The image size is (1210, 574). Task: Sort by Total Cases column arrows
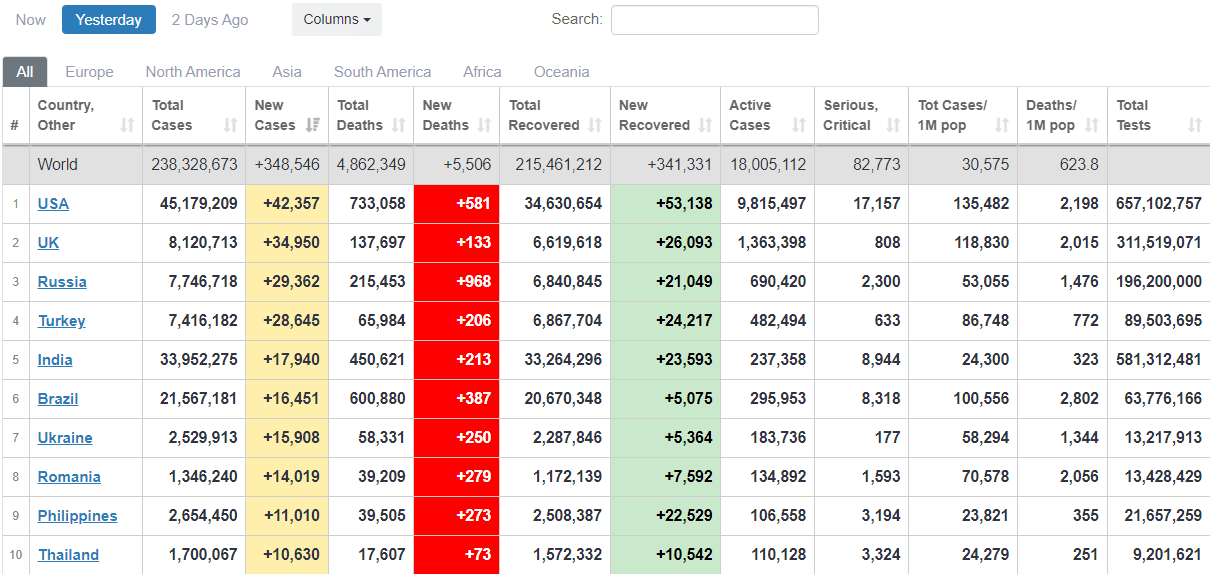(x=231, y=126)
